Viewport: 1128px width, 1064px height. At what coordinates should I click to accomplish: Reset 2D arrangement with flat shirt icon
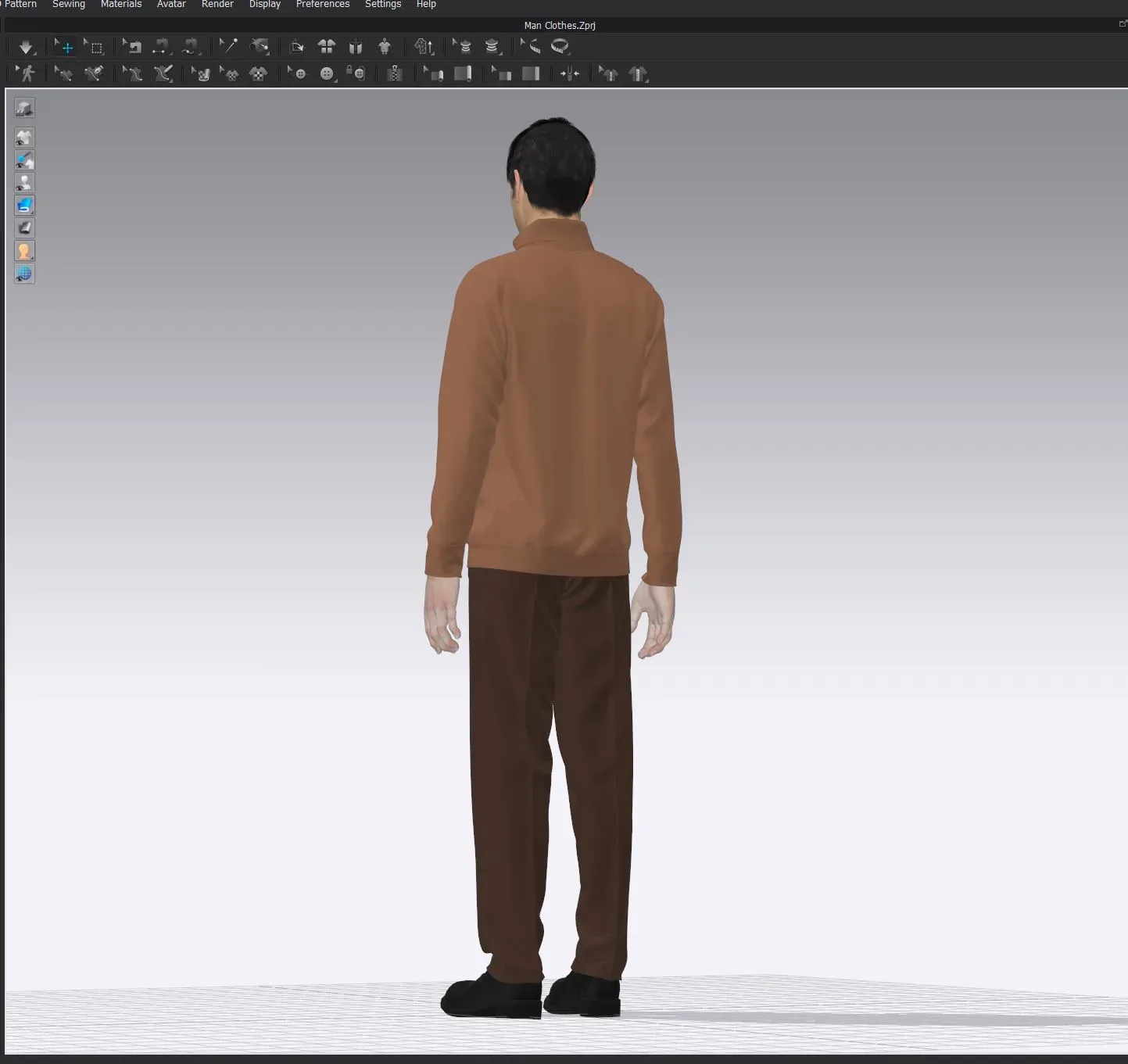click(x=326, y=47)
